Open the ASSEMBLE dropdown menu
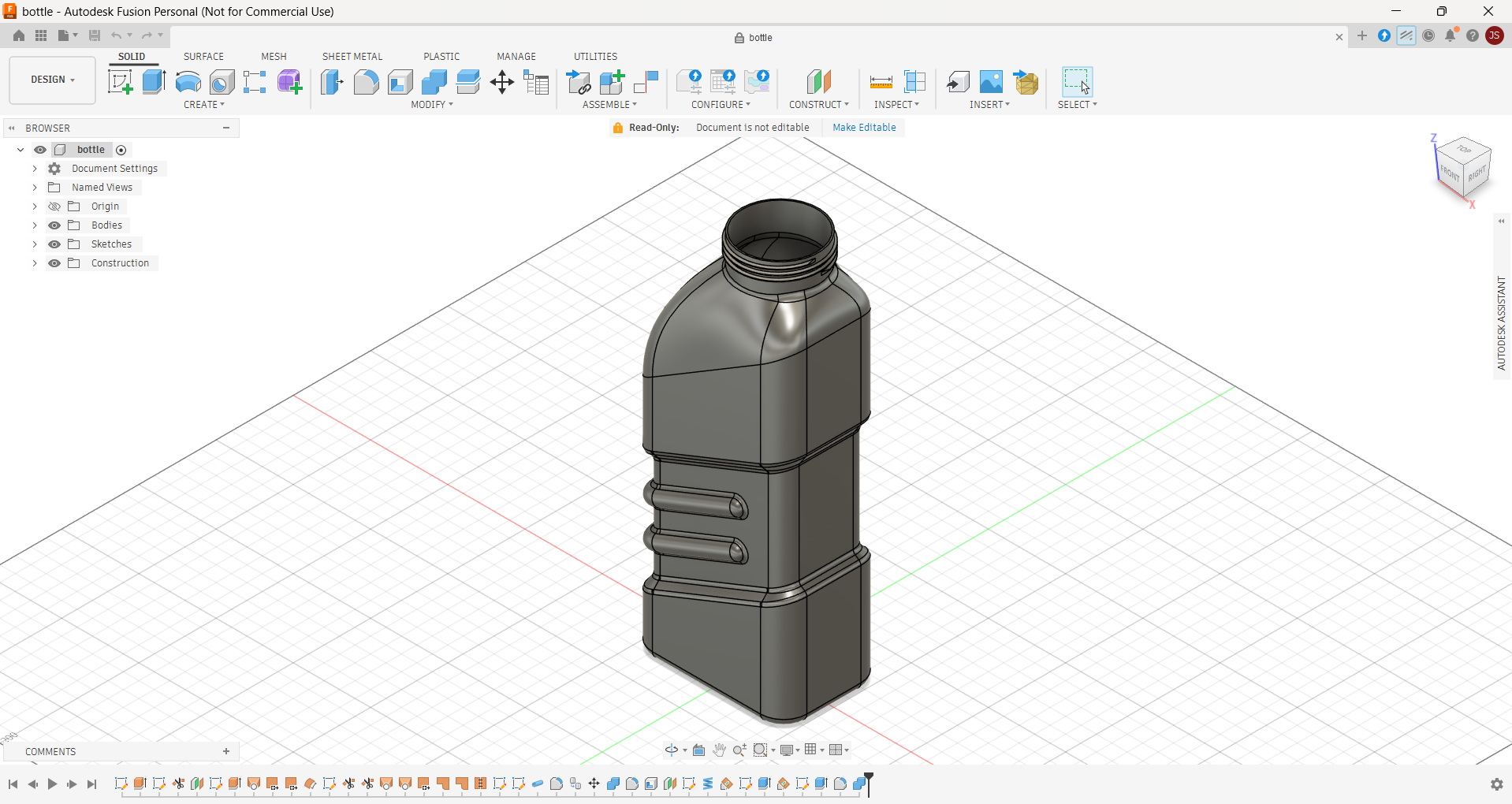Viewport: 1512px width, 804px height. point(609,104)
